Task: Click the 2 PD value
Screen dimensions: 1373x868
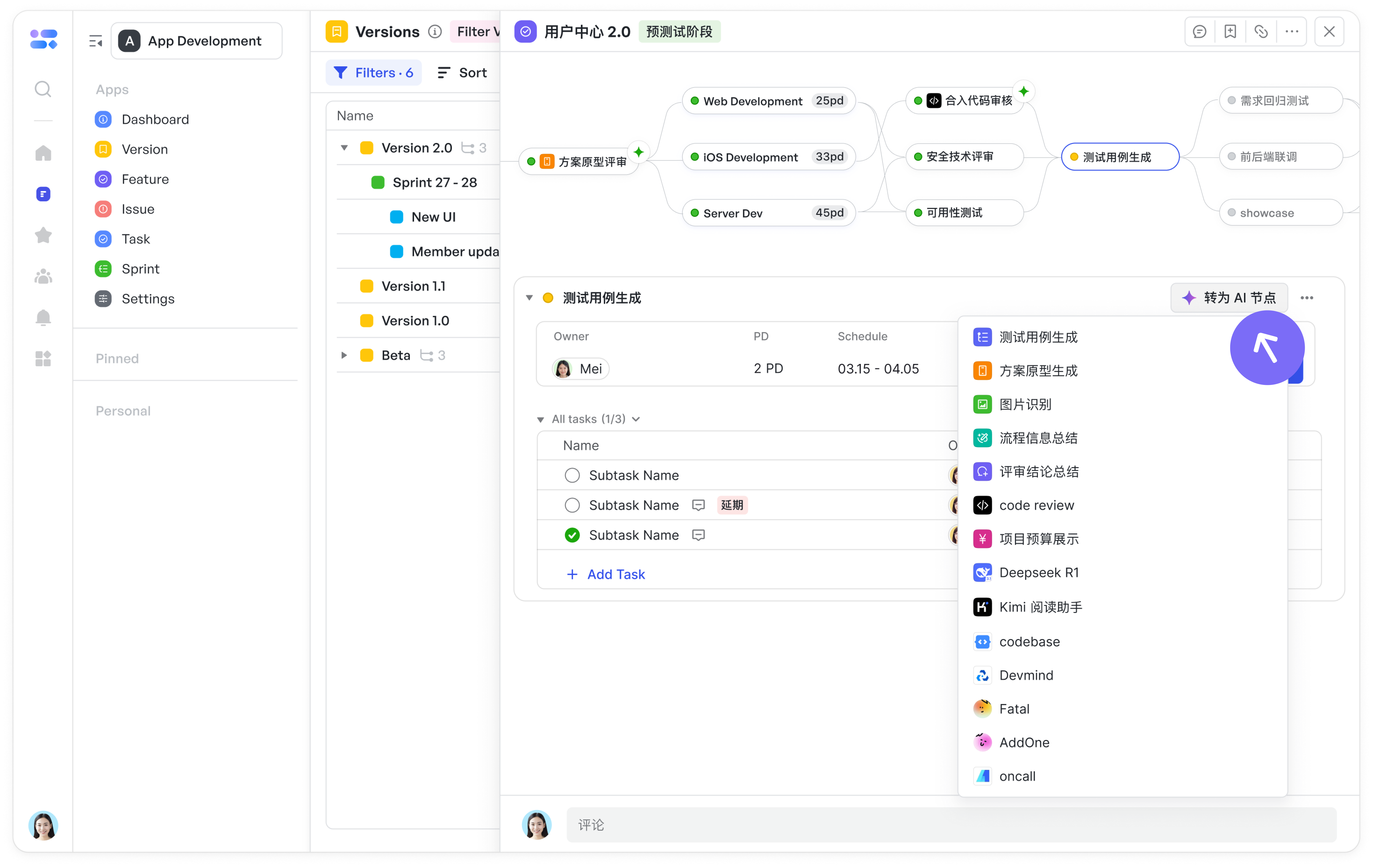Action: [768, 369]
